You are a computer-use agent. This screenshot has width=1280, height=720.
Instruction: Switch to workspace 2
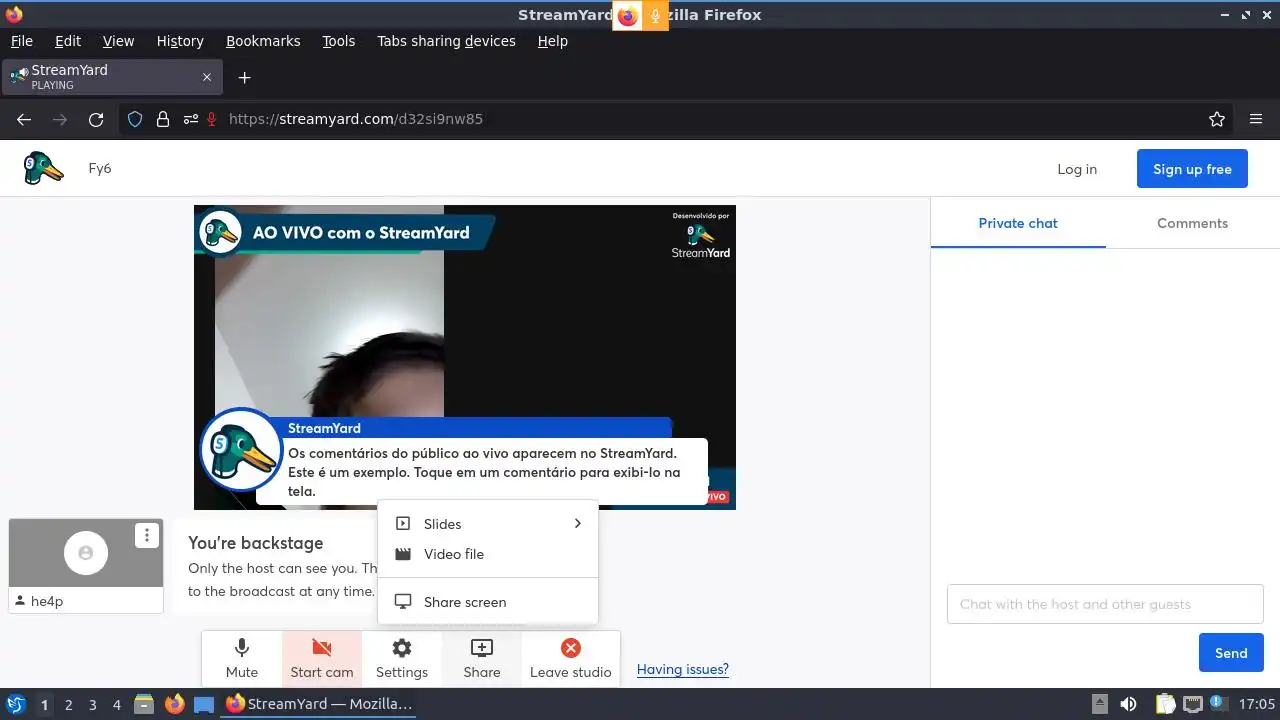68,704
